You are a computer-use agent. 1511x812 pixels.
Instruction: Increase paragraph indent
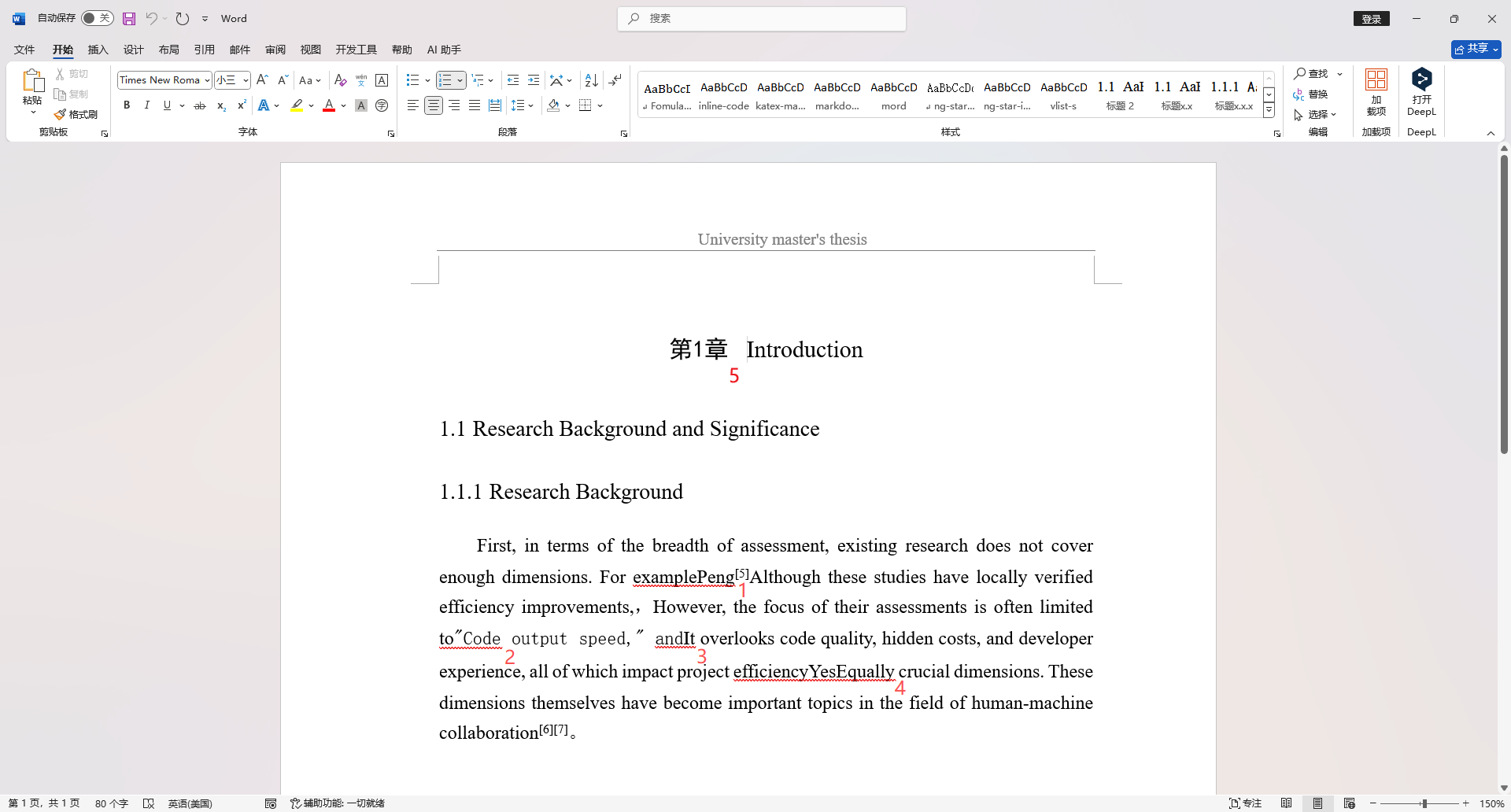[x=534, y=80]
